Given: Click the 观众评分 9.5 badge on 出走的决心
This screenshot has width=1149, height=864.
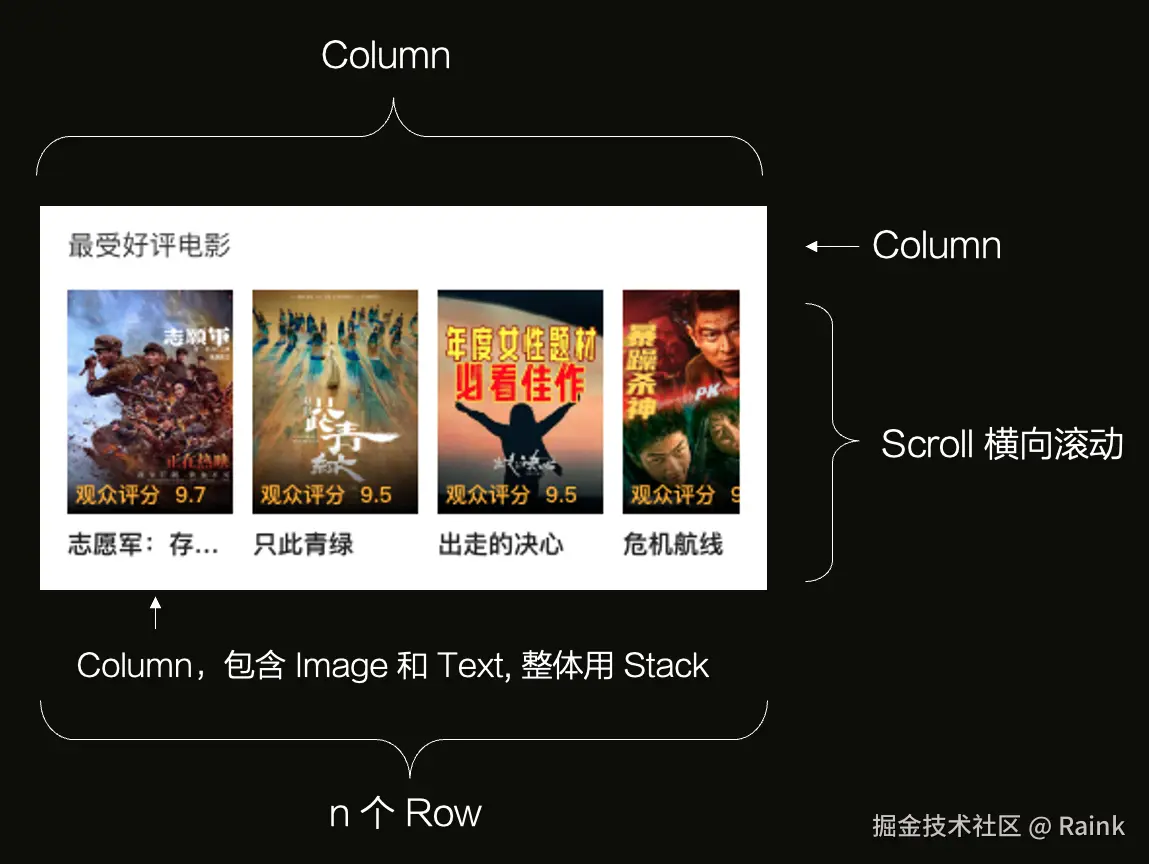Looking at the screenshot, I should click(511, 495).
